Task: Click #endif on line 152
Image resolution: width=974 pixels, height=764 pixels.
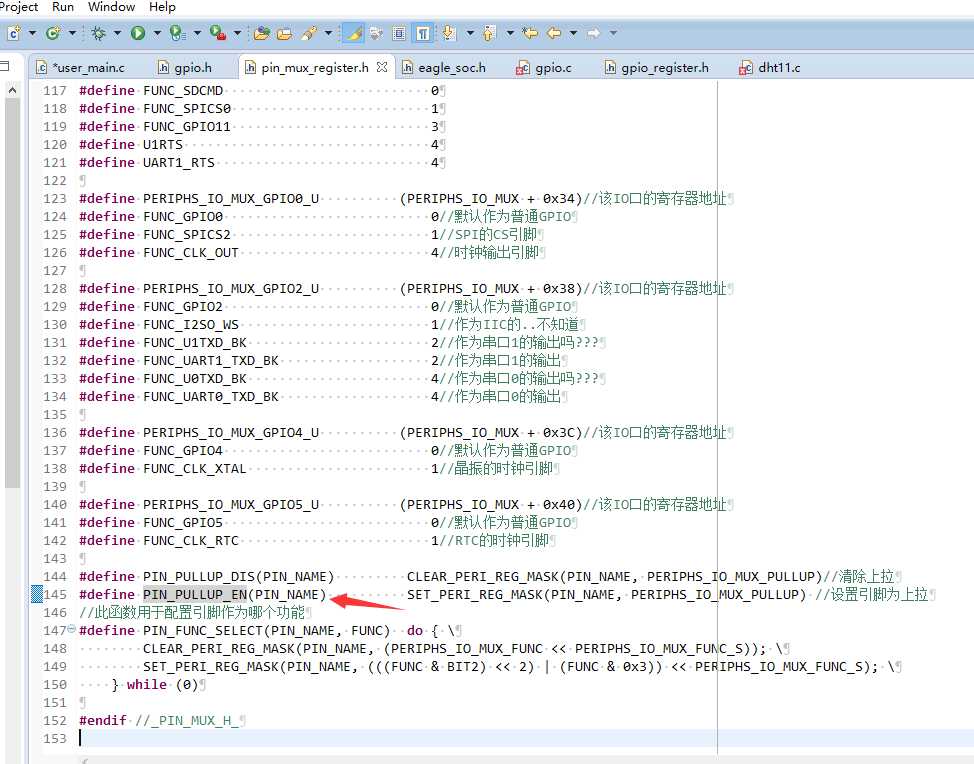Action: tap(102, 721)
